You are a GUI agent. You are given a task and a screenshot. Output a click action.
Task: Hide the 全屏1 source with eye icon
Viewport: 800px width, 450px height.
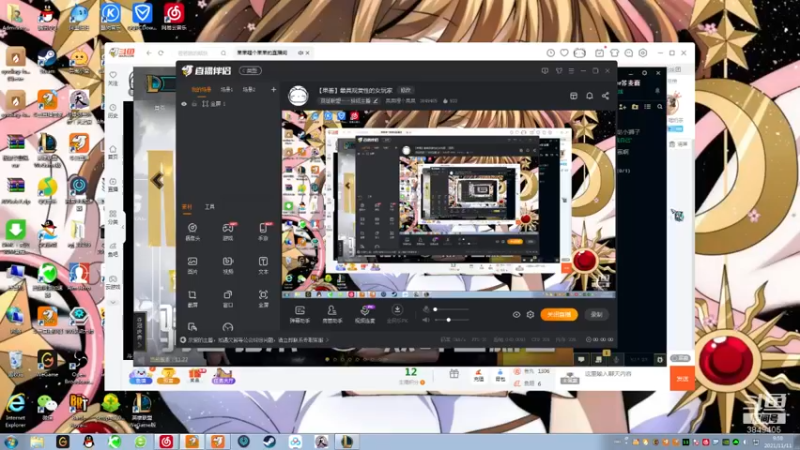pyautogui.click(x=184, y=104)
